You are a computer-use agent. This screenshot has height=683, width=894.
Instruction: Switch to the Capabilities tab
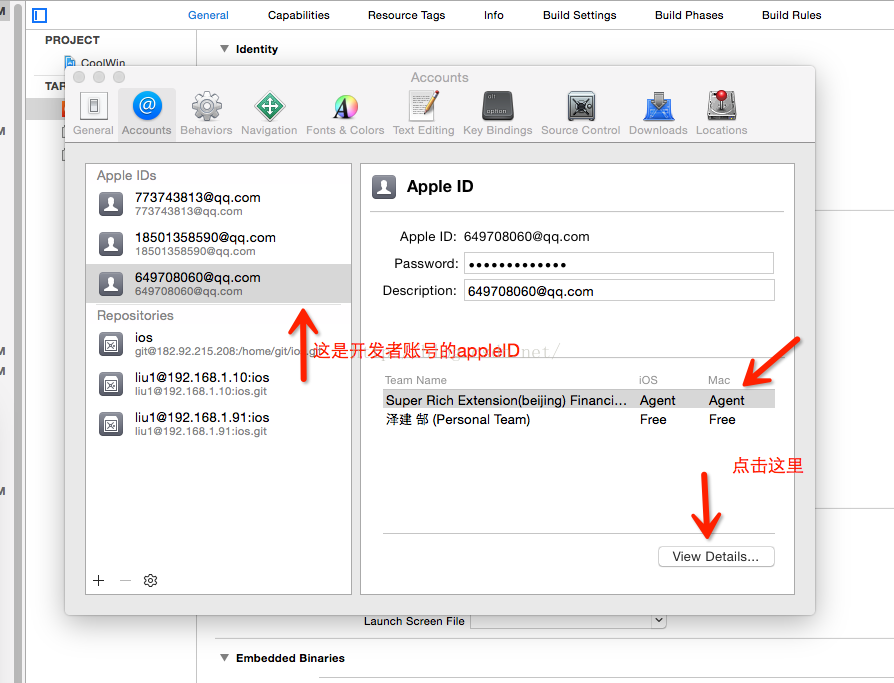(x=299, y=15)
